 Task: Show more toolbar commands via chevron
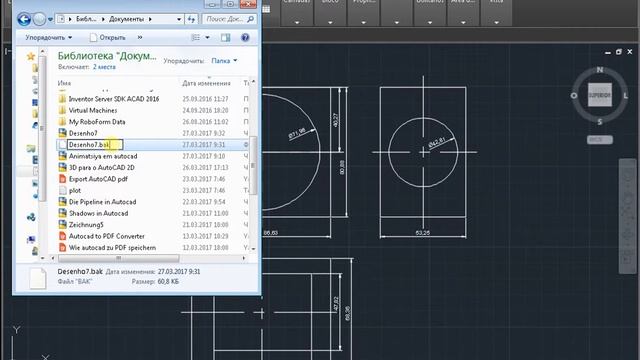[140, 38]
